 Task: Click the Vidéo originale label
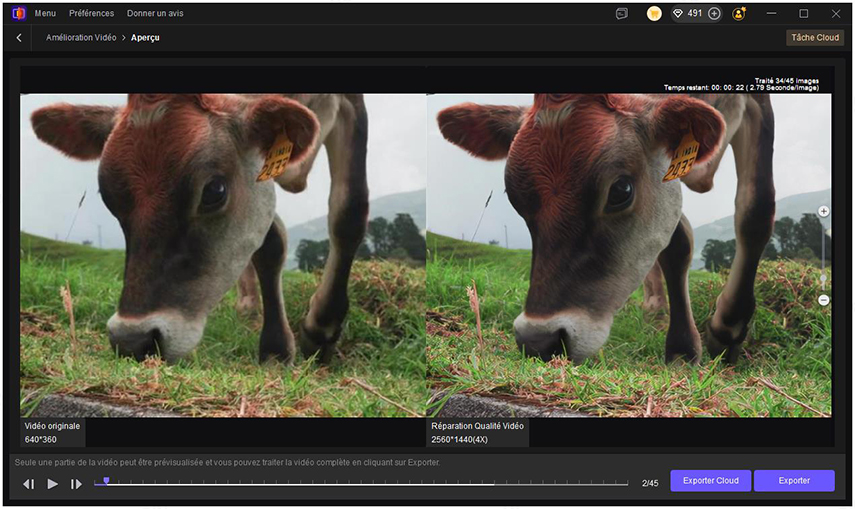52,426
